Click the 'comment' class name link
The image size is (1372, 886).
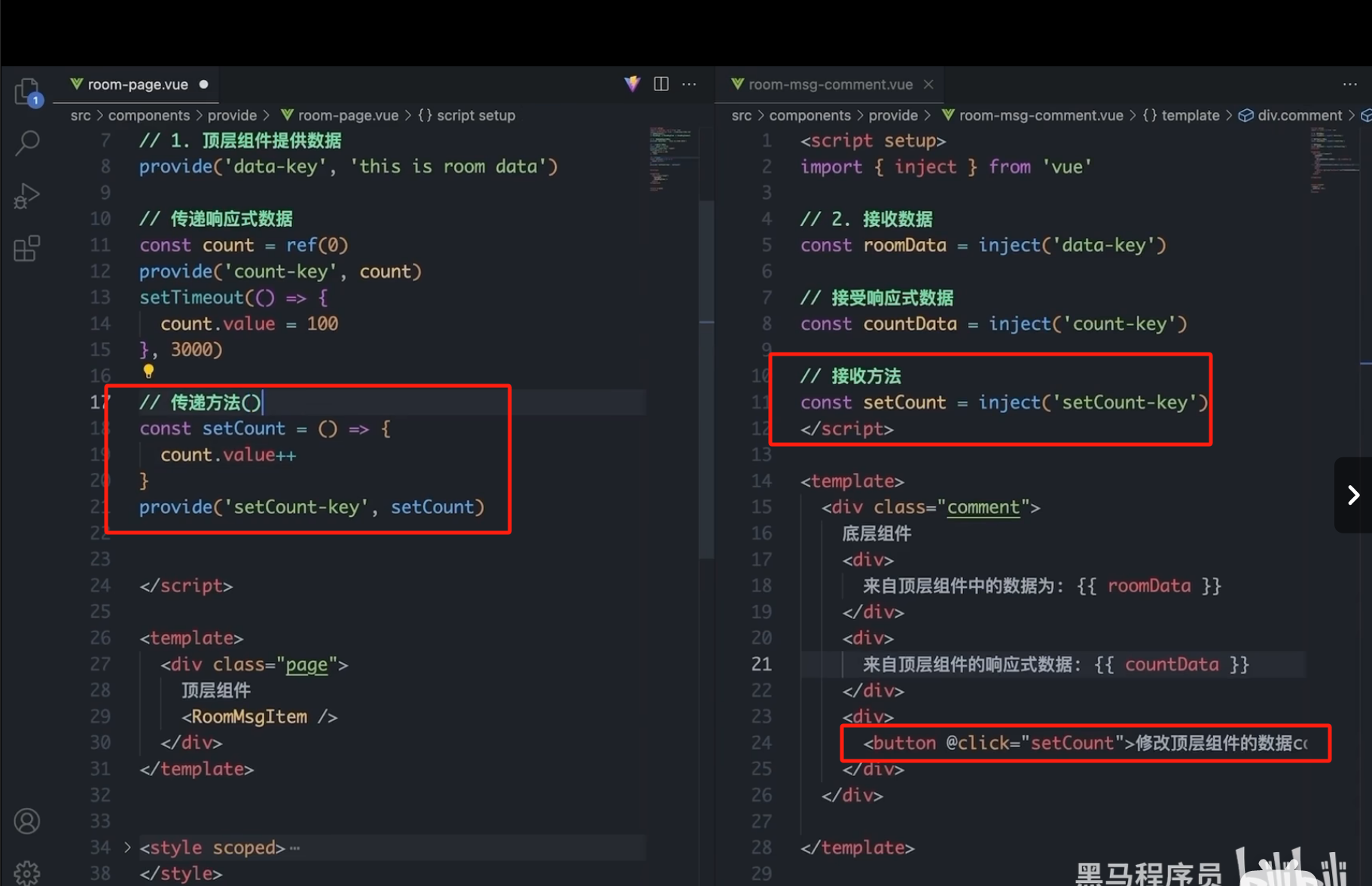pyautogui.click(x=983, y=507)
